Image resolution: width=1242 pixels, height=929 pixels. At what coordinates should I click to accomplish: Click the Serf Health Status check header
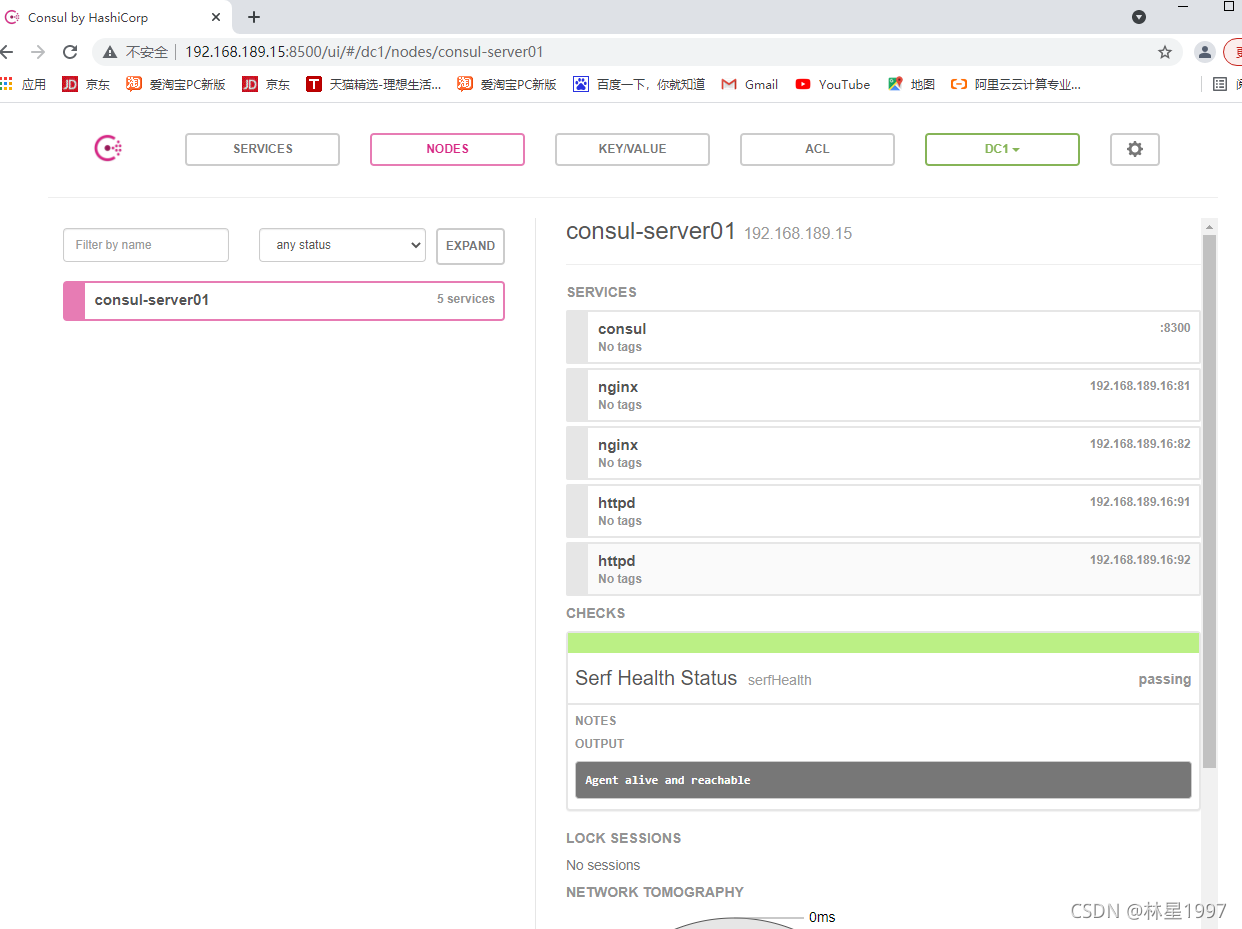(x=883, y=679)
